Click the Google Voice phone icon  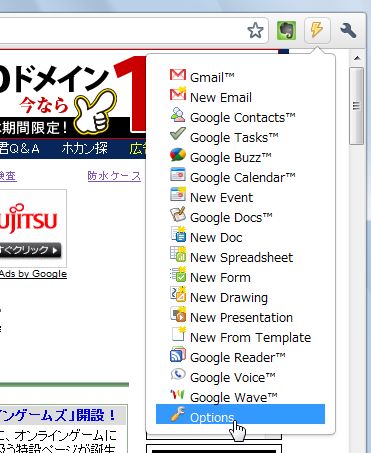[178, 374]
